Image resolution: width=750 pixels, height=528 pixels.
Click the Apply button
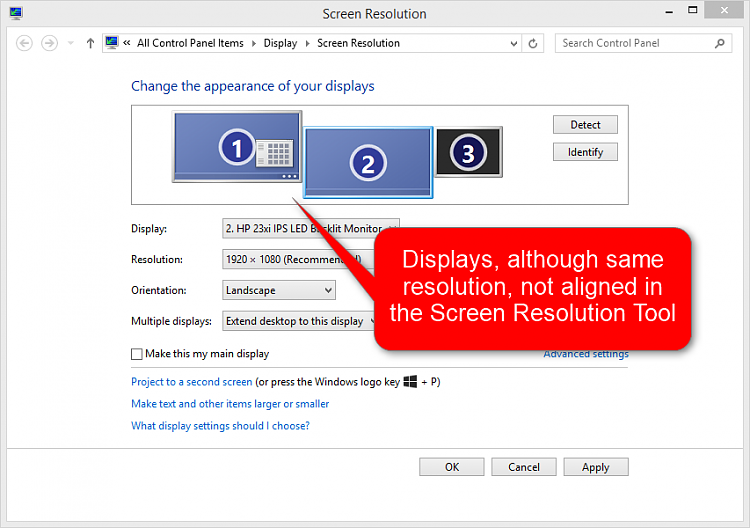pyautogui.click(x=596, y=467)
